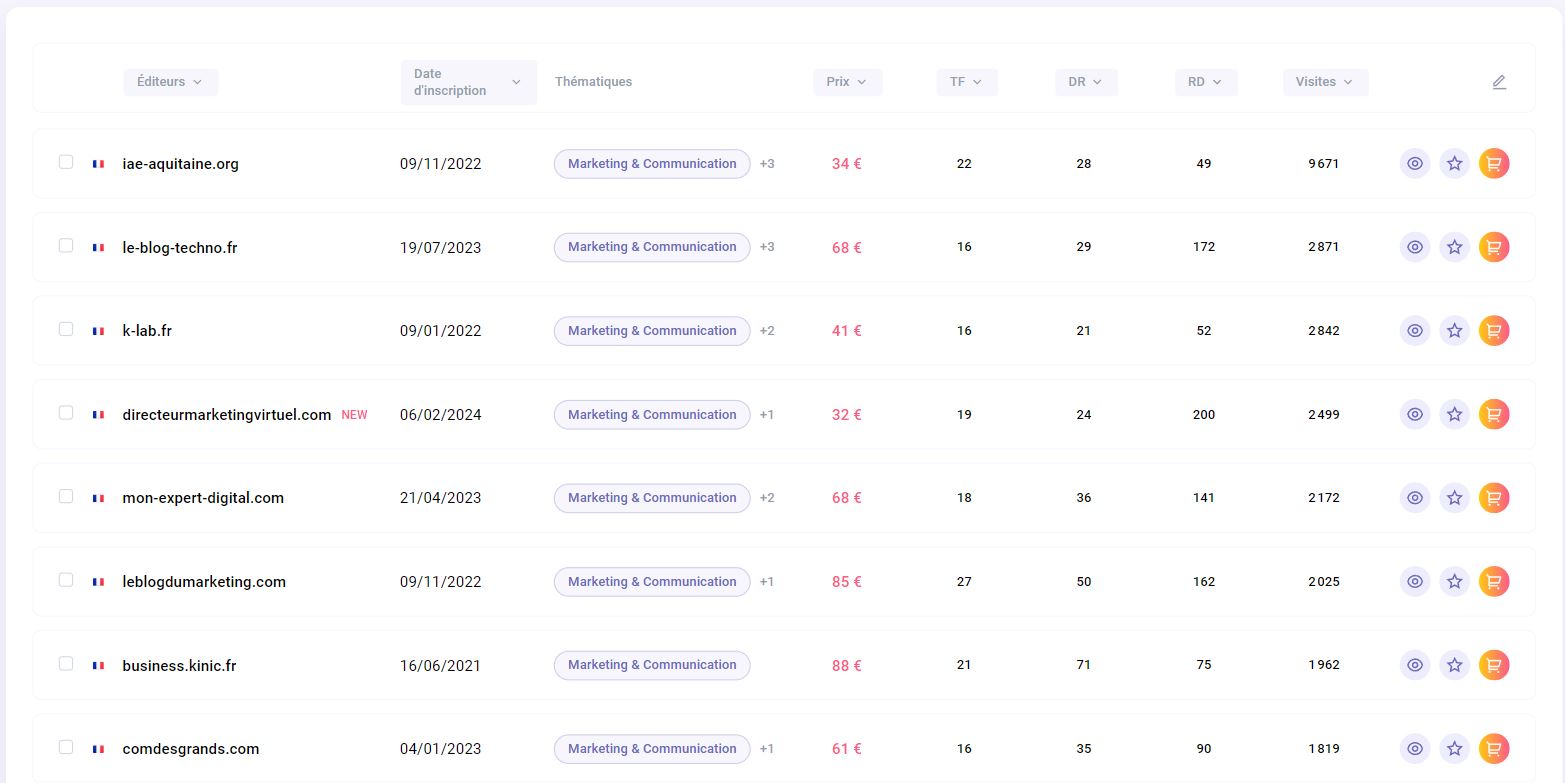
Task: Open the mon-expert-digital.com publisher link
Action: point(203,498)
